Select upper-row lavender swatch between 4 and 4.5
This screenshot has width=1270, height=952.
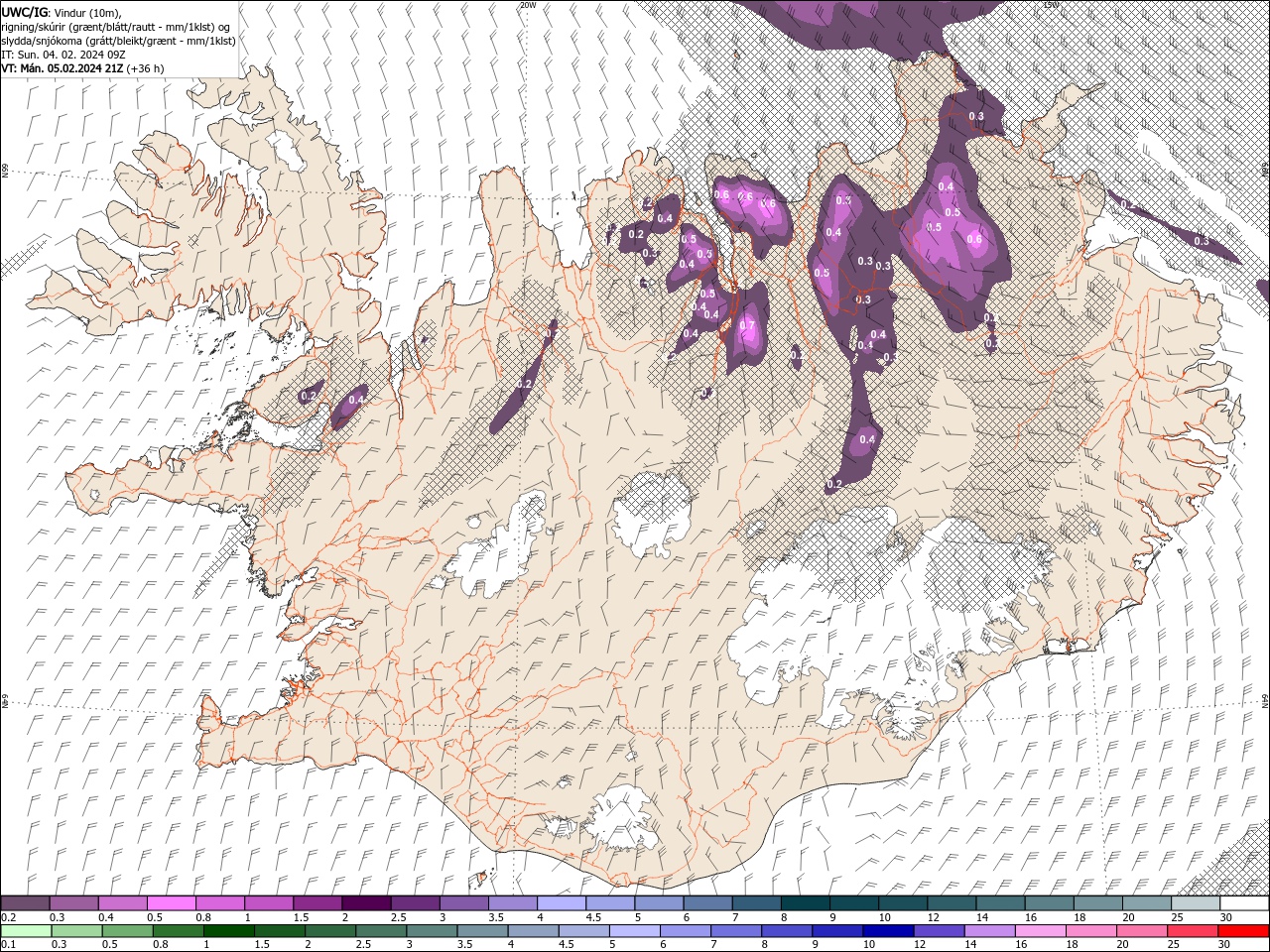click(562, 902)
